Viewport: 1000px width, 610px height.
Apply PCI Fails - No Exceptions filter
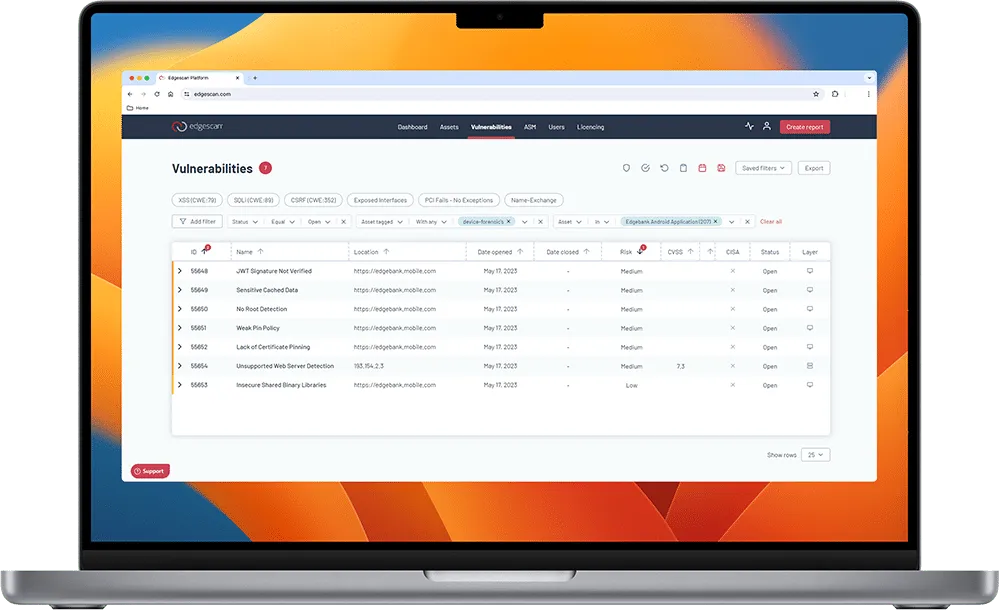click(x=459, y=200)
